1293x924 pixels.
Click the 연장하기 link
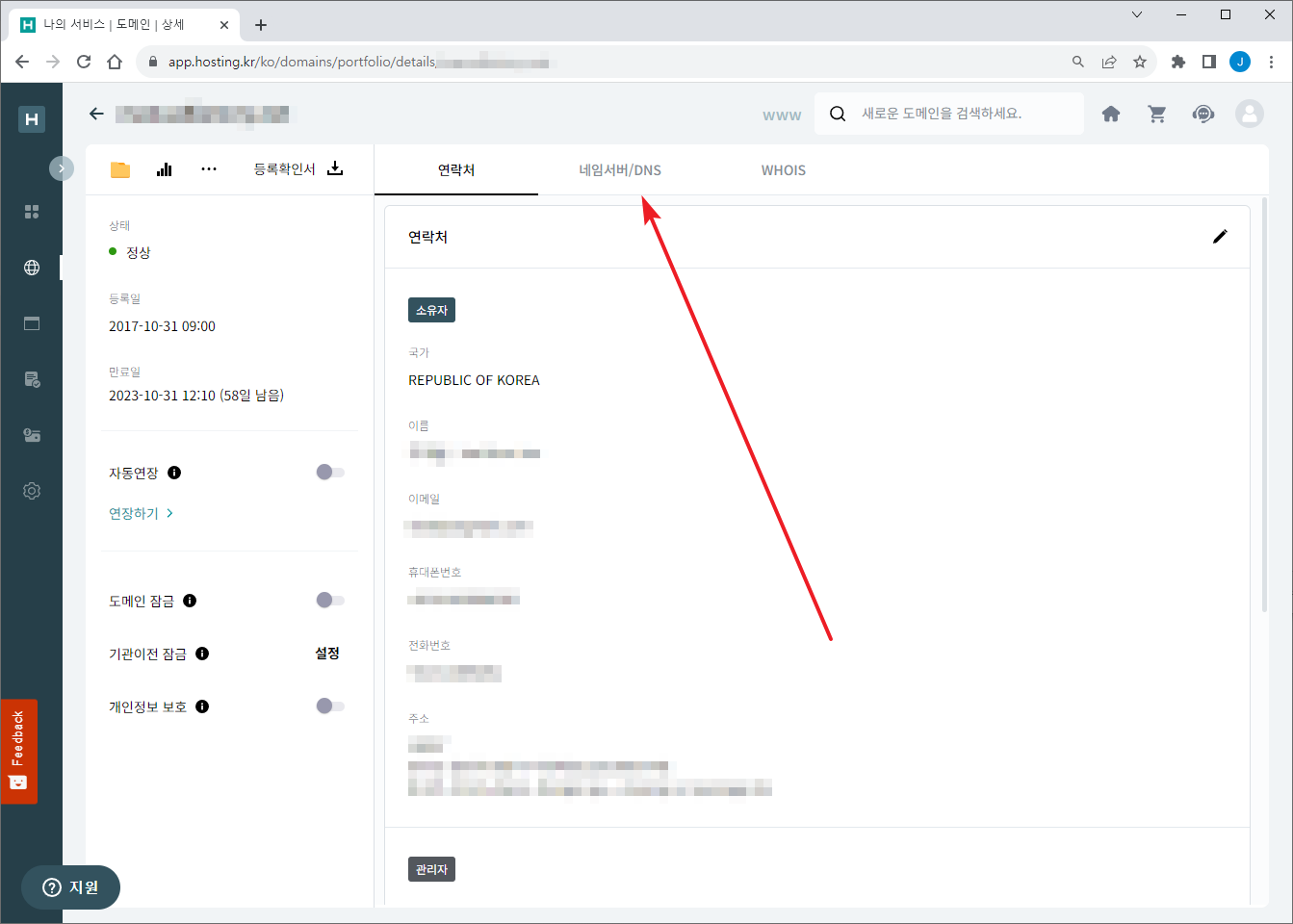pyautogui.click(x=142, y=513)
